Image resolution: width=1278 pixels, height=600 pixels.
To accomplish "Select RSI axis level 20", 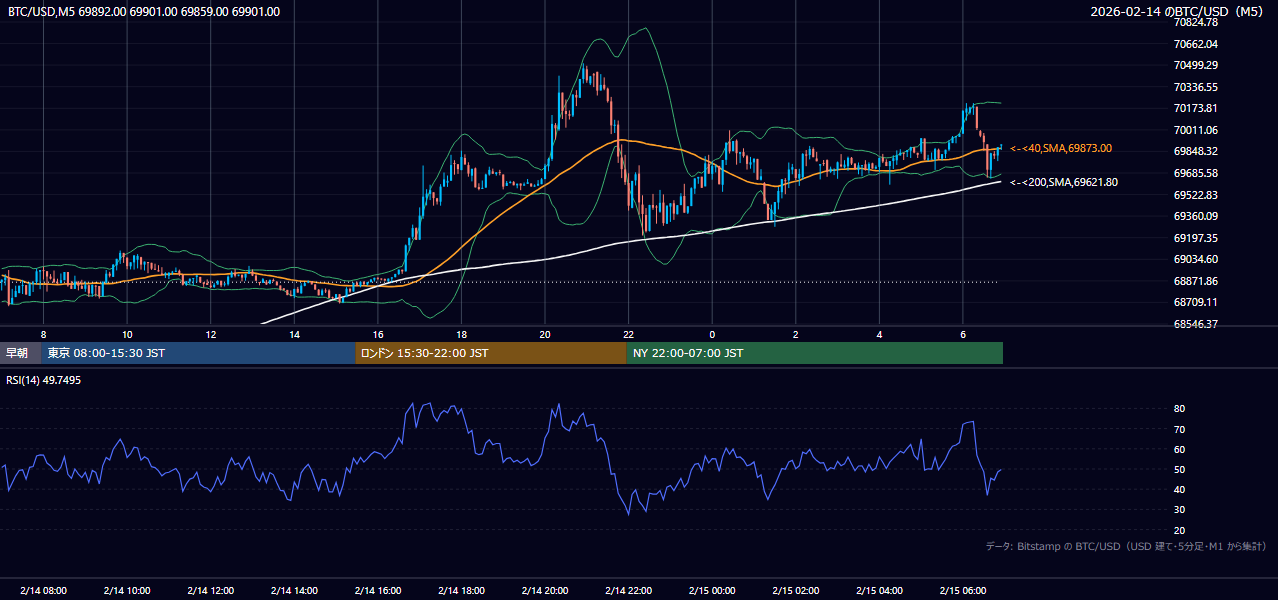I will 1180,530.
